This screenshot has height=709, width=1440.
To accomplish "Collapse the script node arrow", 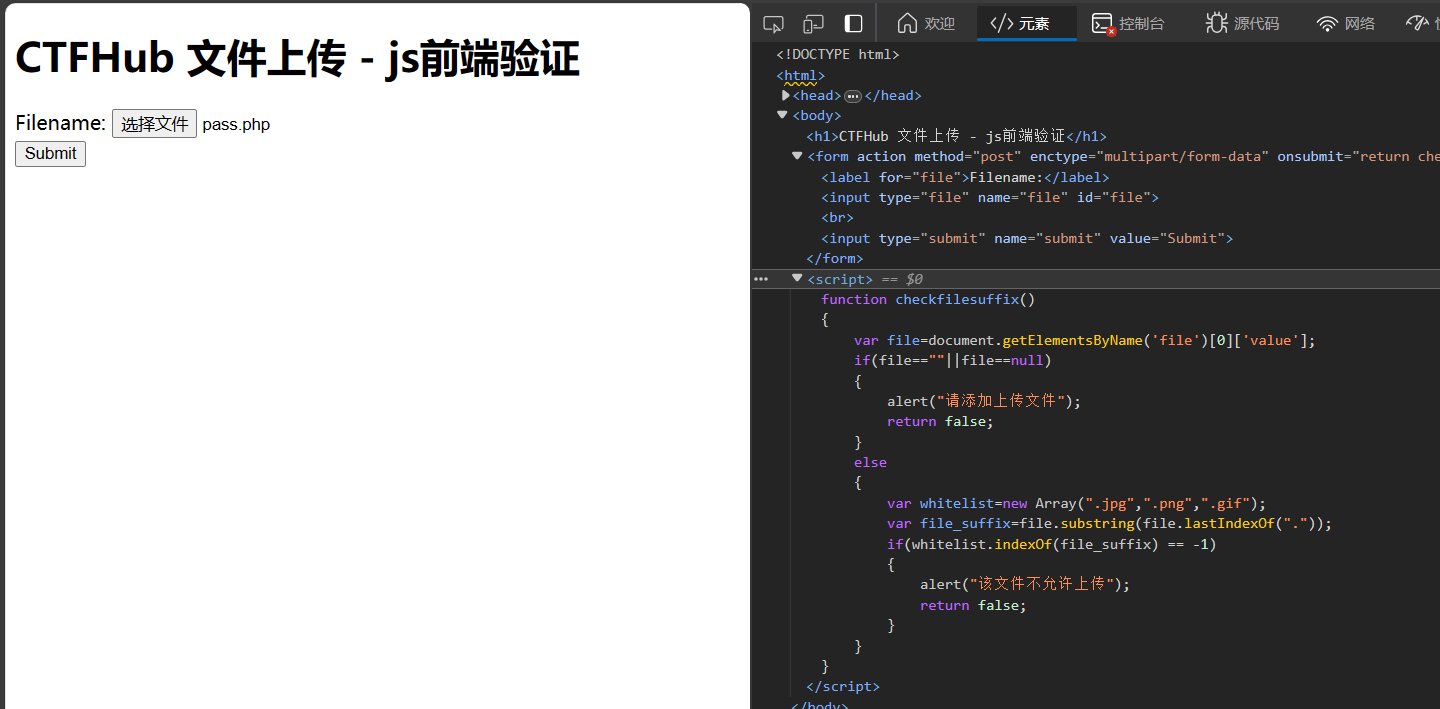I will pos(797,278).
